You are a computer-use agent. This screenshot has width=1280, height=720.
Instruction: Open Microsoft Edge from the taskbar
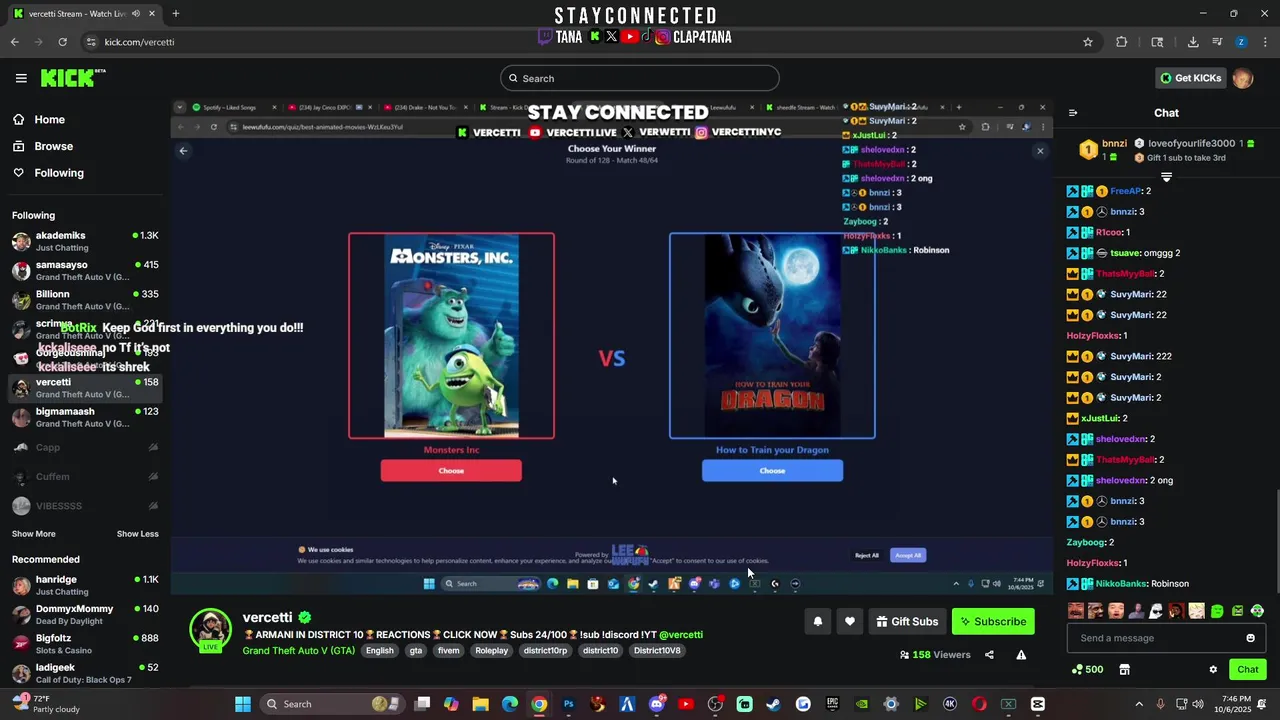(510, 704)
